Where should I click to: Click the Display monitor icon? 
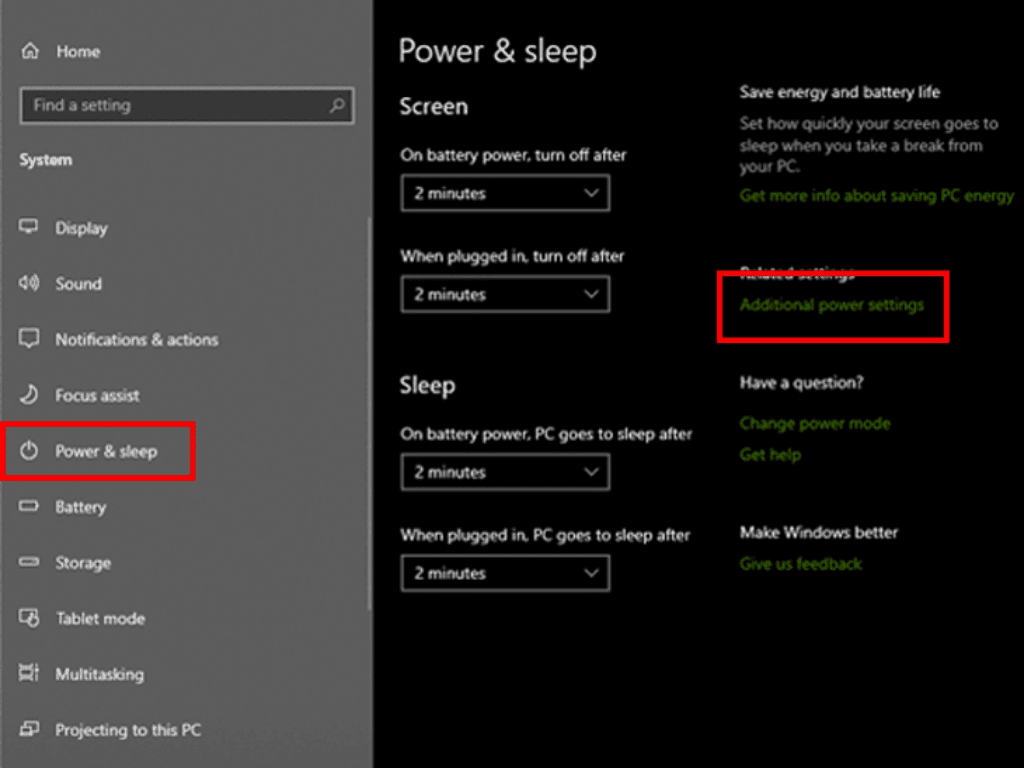(30, 228)
